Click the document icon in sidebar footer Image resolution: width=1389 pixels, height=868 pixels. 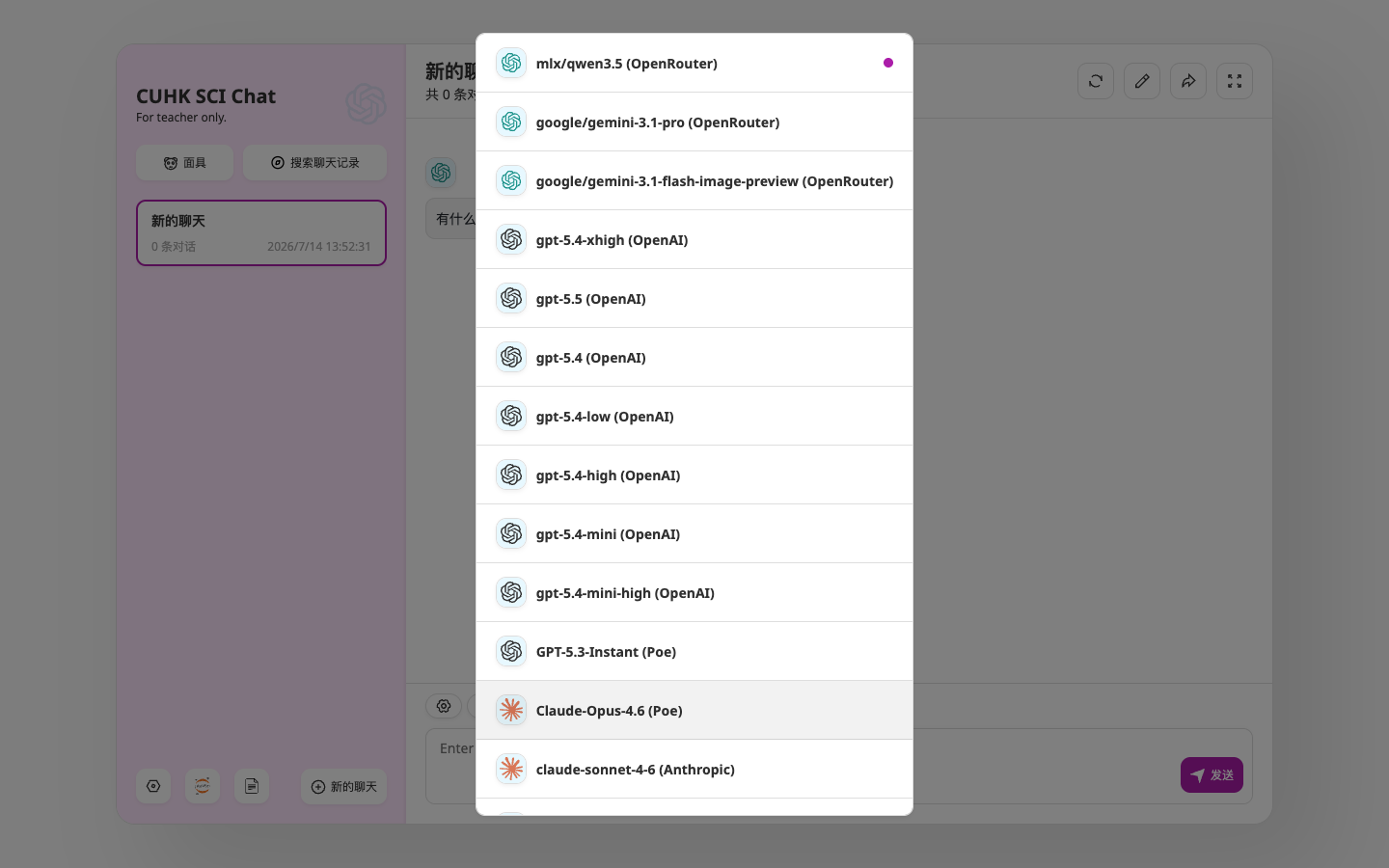(252, 786)
